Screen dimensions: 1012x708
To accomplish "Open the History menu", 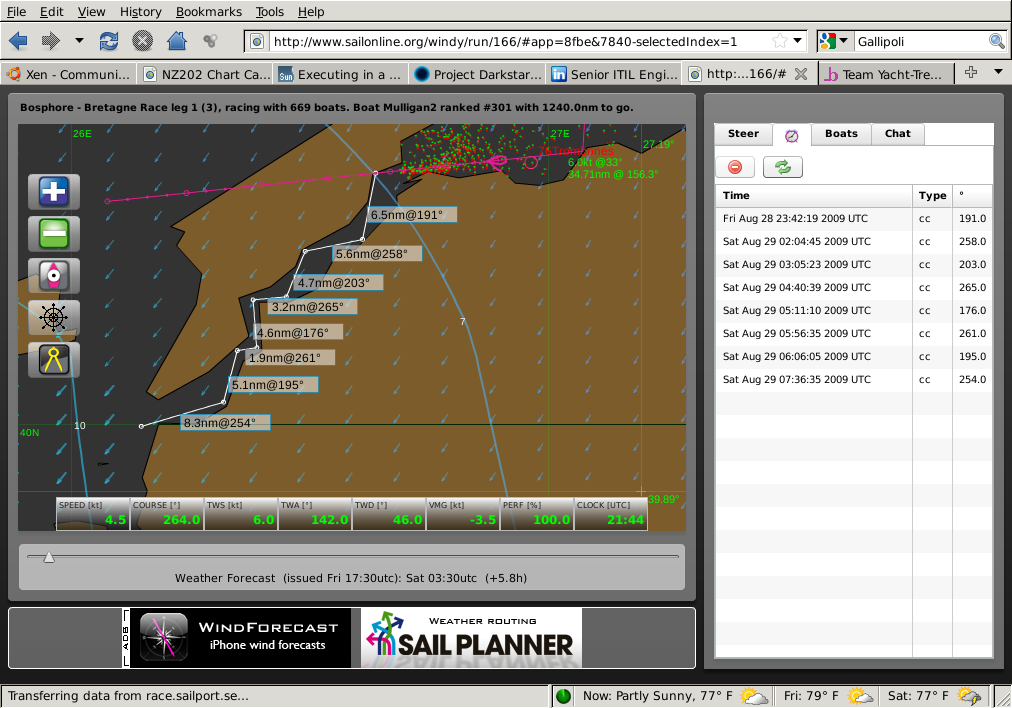I will tap(140, 12).
